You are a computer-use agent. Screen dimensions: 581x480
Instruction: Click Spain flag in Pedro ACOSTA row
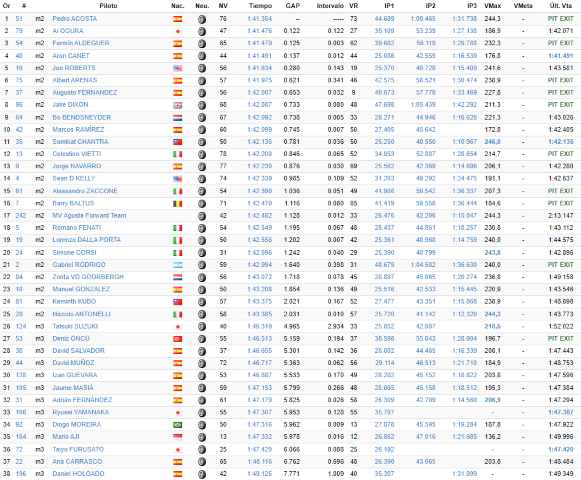point(177,19)
